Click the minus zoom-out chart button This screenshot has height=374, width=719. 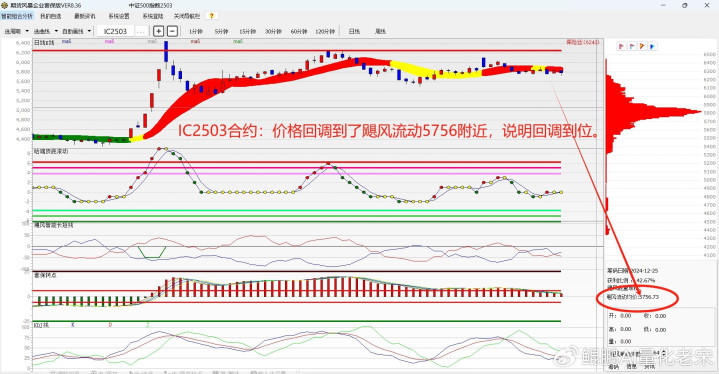pyautogui.click(x=172, y=31)
